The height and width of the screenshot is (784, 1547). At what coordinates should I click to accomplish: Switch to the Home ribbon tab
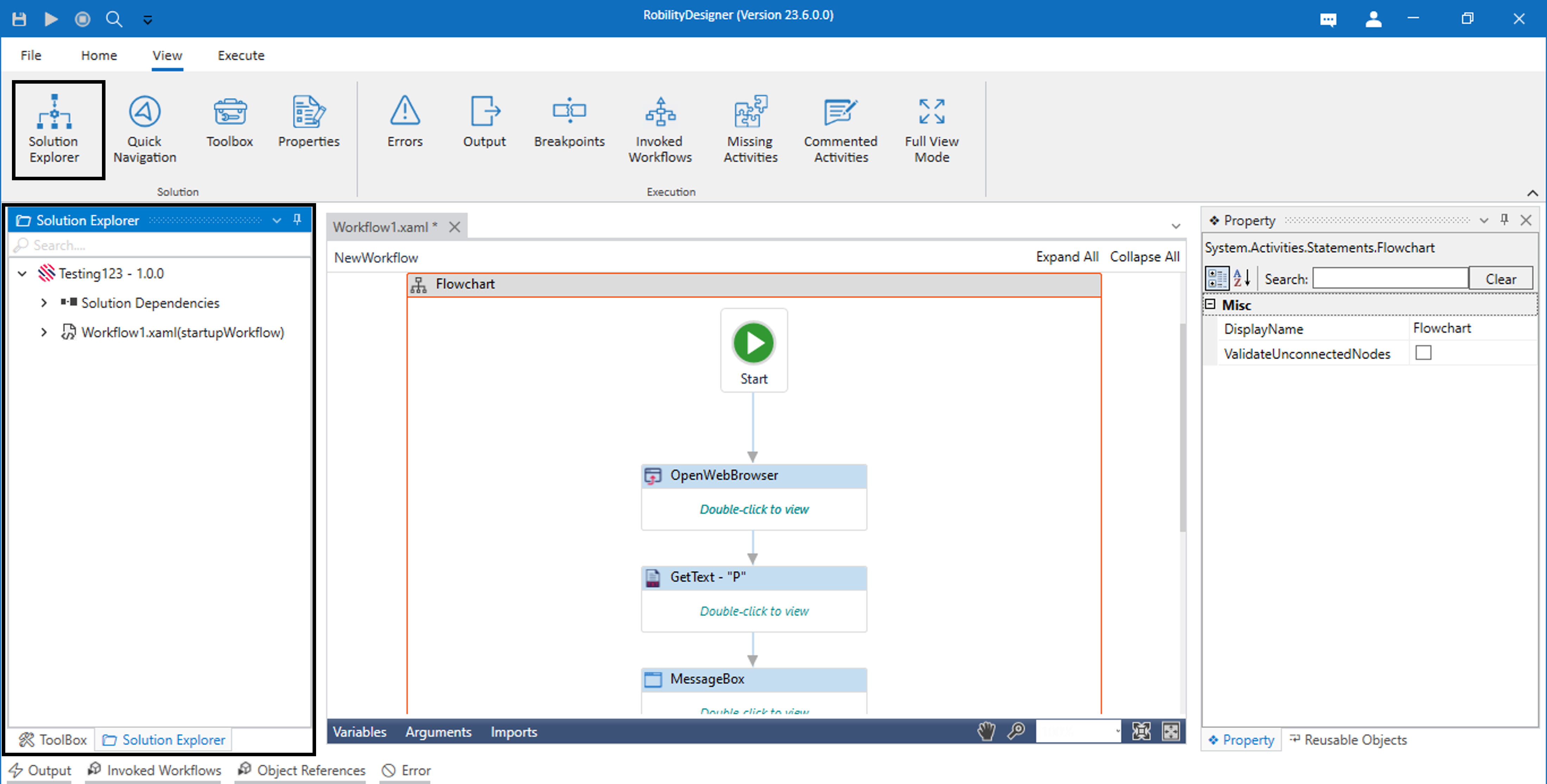pyautogui.click(x=99, y=55)
